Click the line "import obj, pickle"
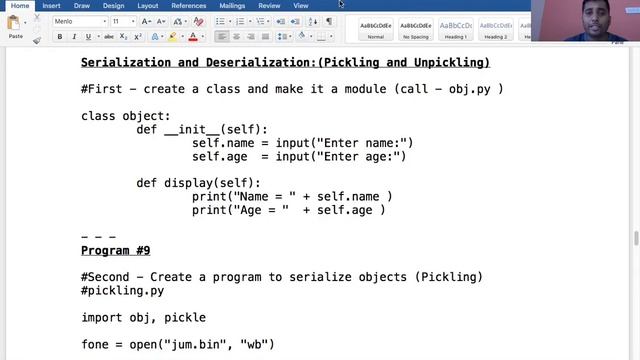This screenshot has height=360, width=640. click(143, 318)
